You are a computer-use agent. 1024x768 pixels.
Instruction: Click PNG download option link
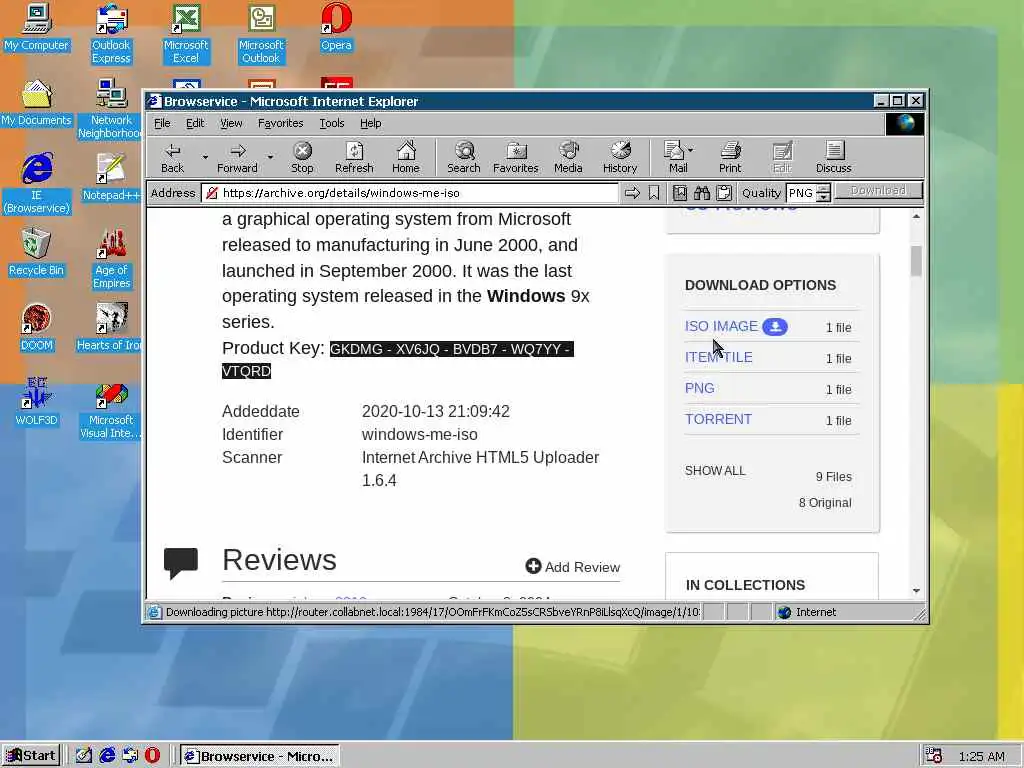(x=699, y=388)
